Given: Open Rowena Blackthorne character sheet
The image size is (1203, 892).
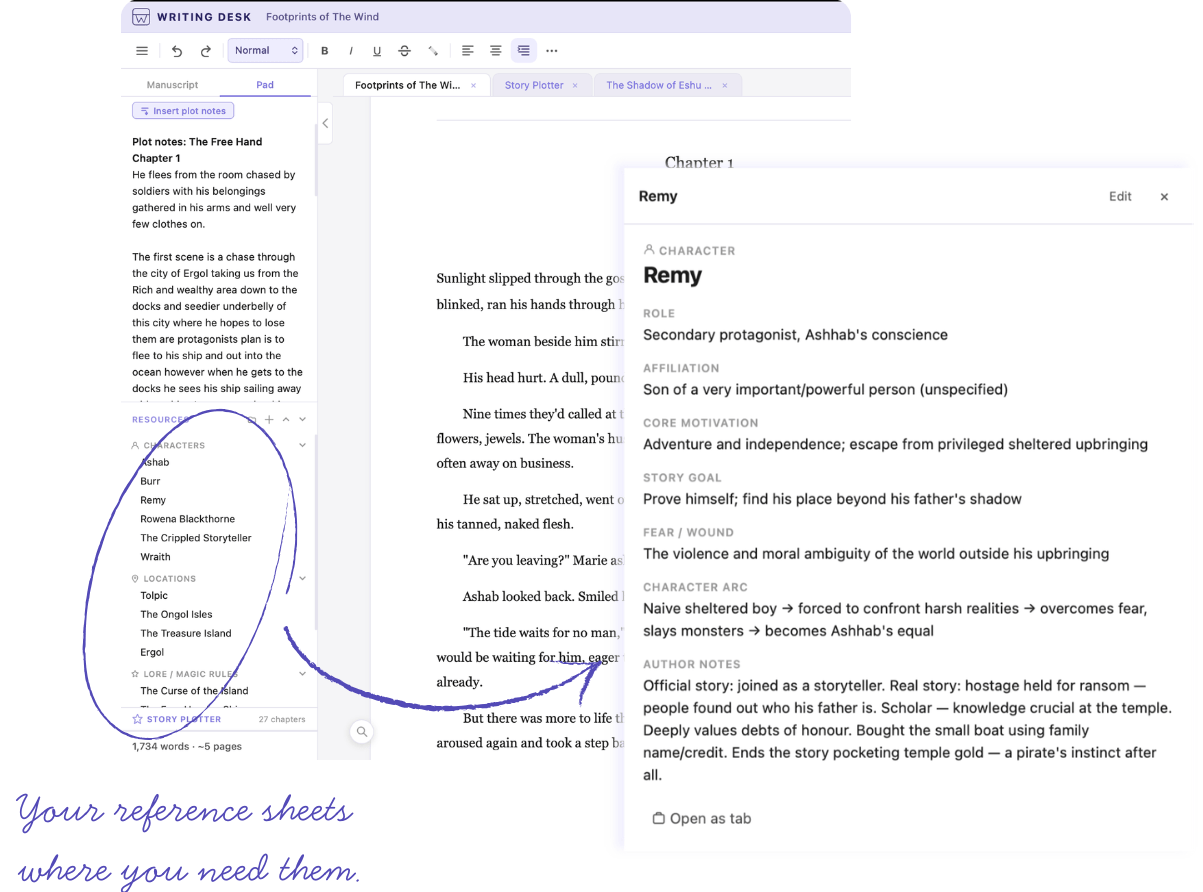Looking at the screenshot, I should (187, 519).
